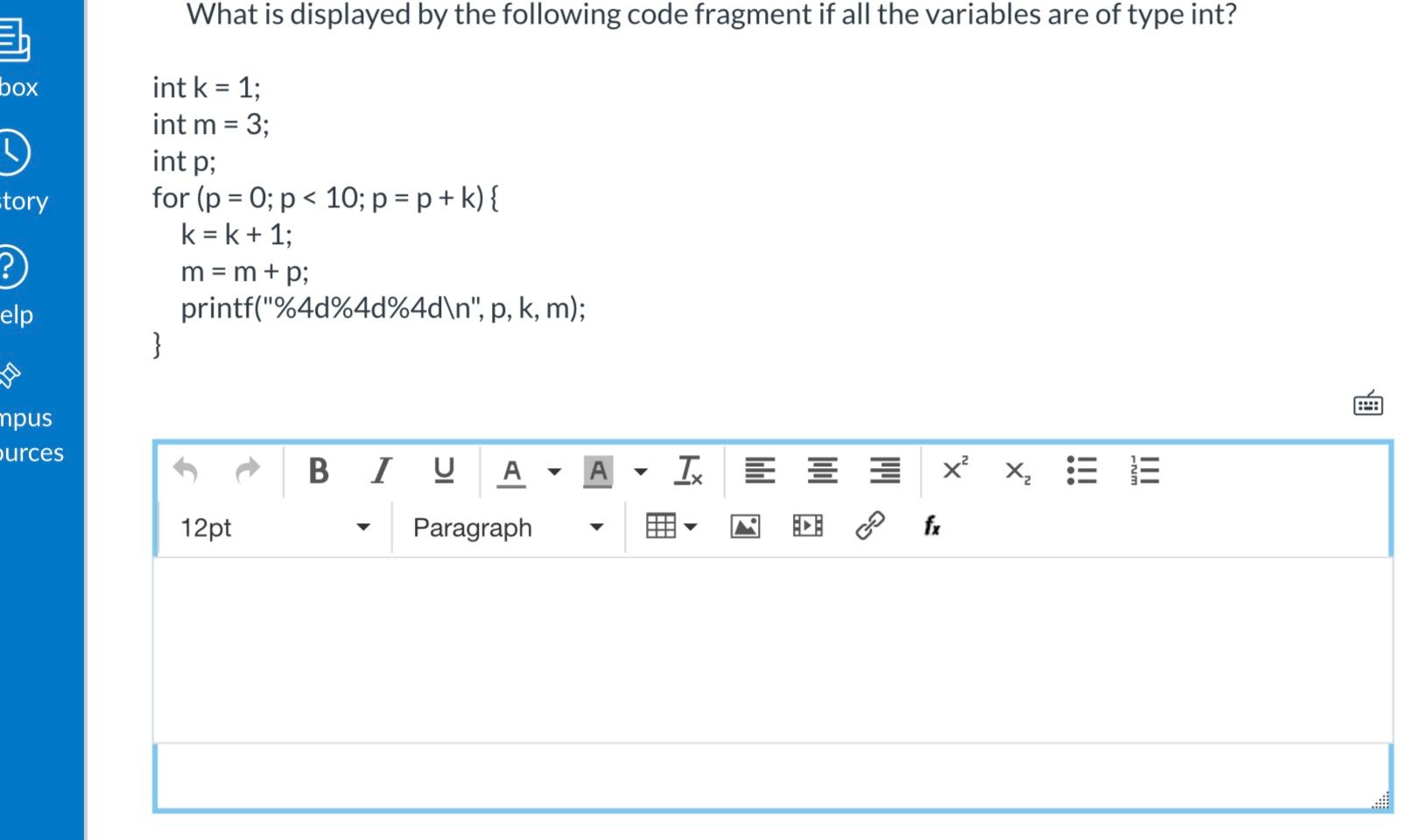This screenshot has width=1418, height=840.
Task: Open keyboard shortcuts icon above editor
Action: (1368, 403)
